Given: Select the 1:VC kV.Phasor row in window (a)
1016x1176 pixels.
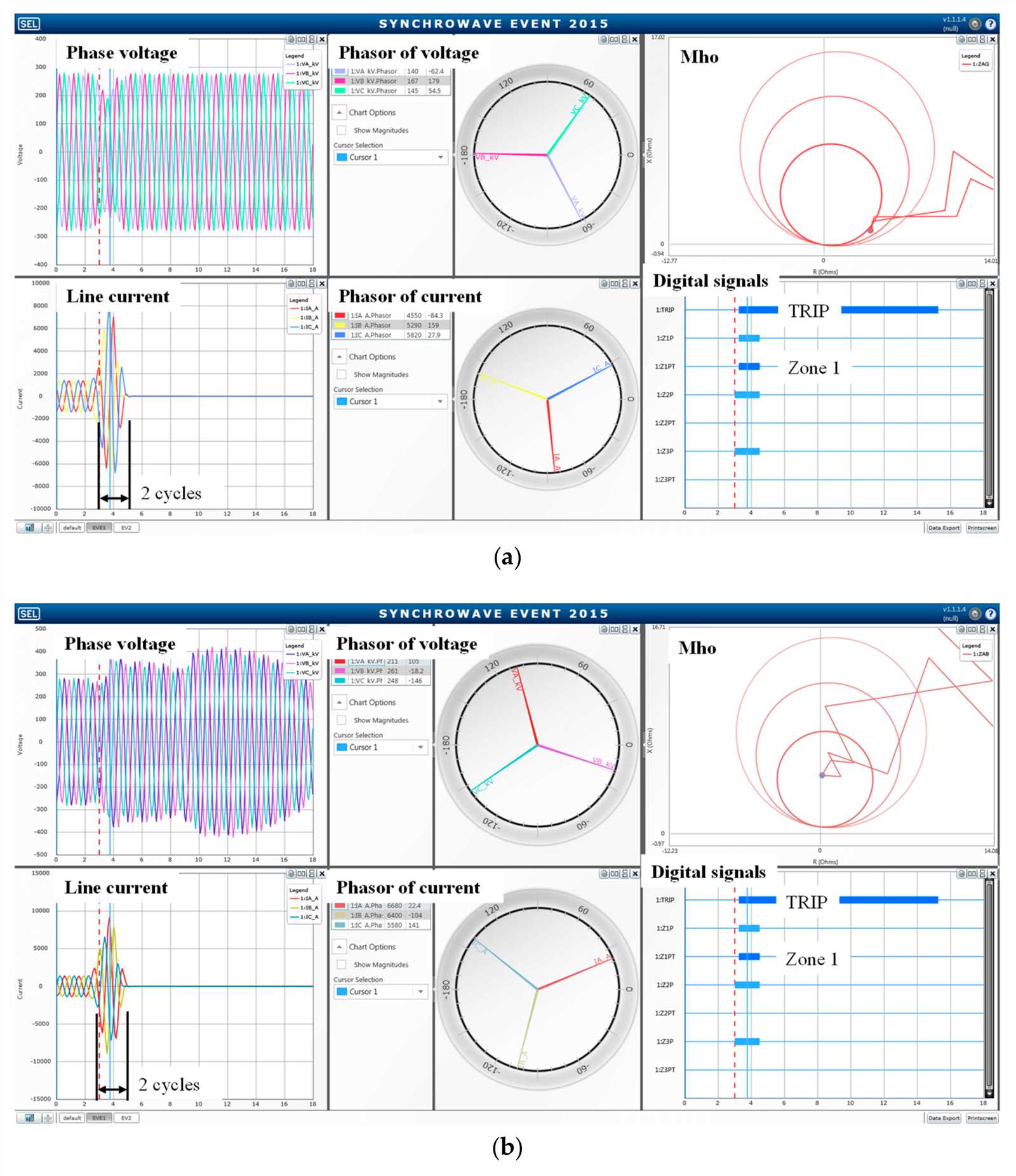Looking at the screenshot, I should 392,91.
